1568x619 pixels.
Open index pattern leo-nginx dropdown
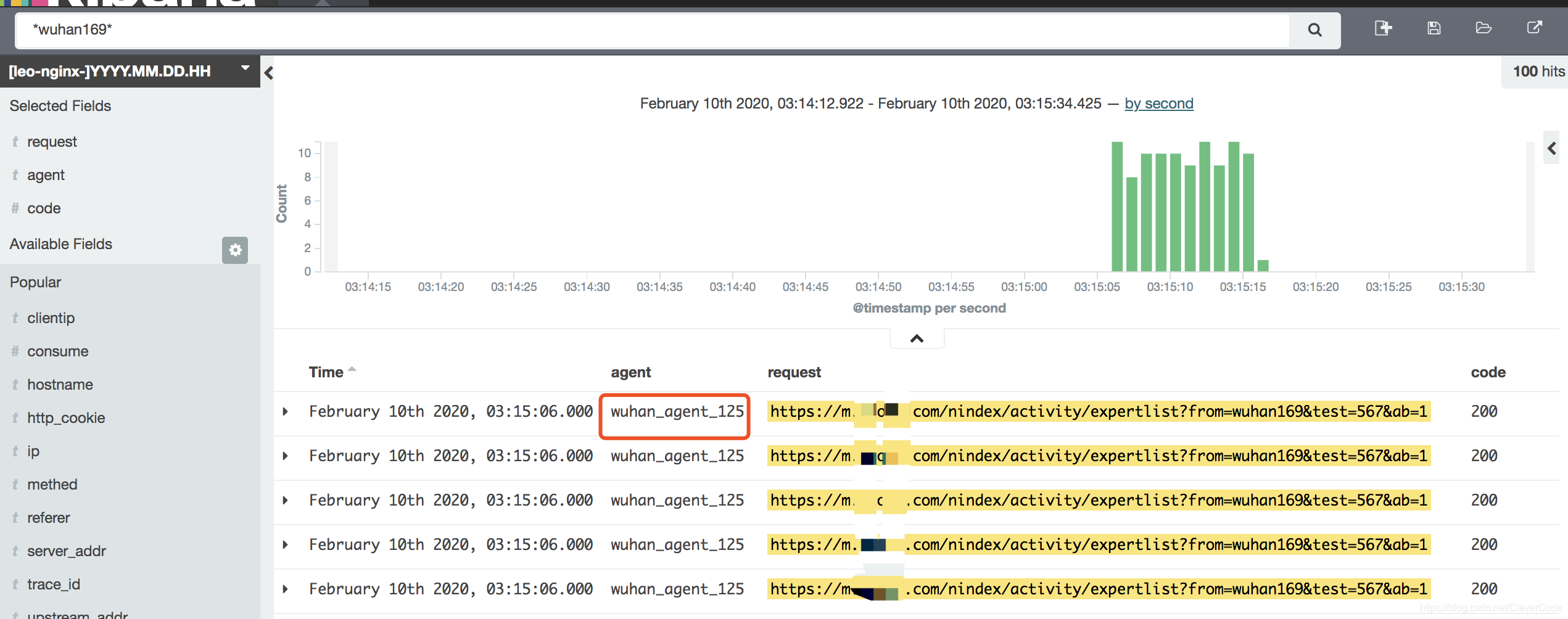click(x=130, y=71)
